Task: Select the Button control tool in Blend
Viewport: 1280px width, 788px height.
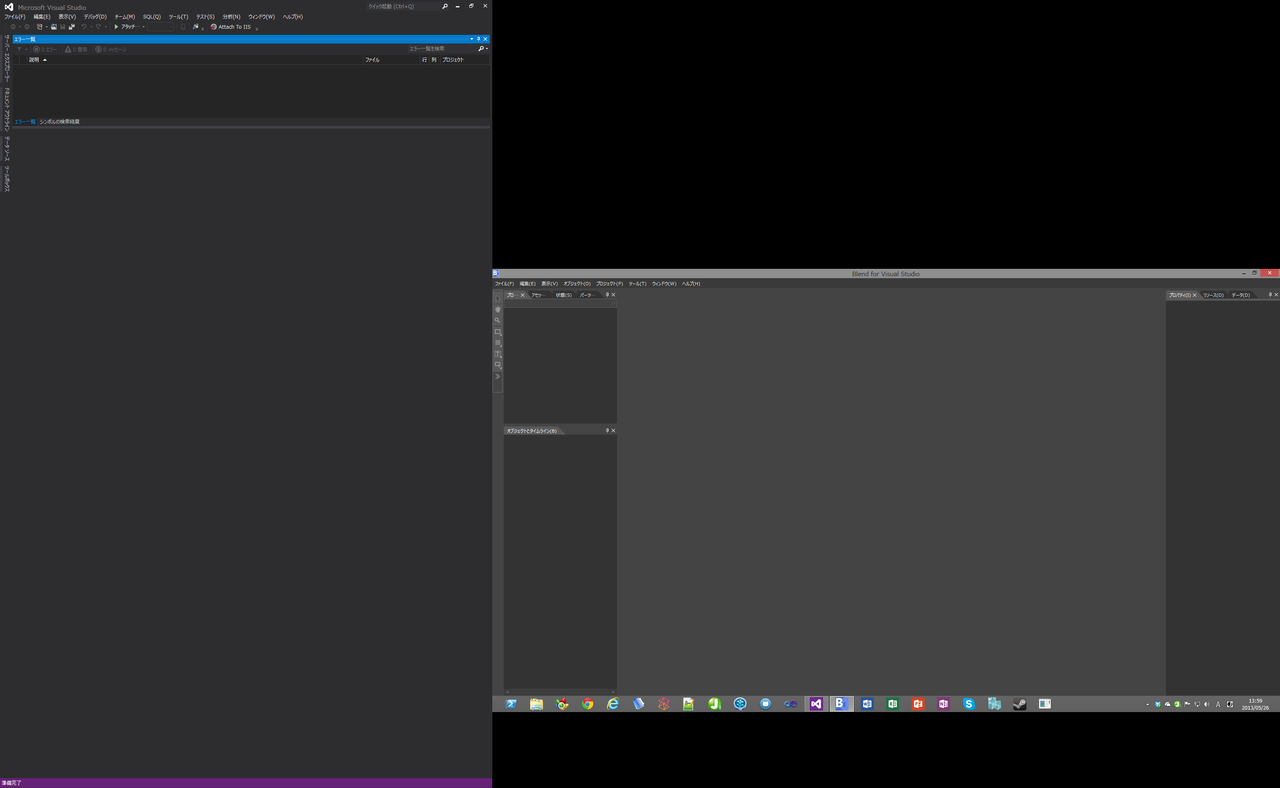Action: [498, 365]
